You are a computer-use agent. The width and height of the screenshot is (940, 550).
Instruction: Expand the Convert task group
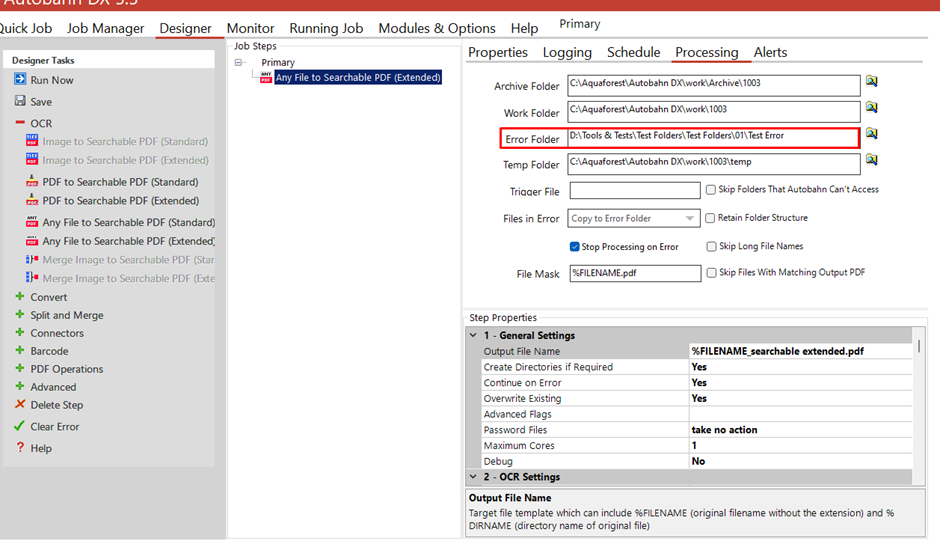click(20, 296)
